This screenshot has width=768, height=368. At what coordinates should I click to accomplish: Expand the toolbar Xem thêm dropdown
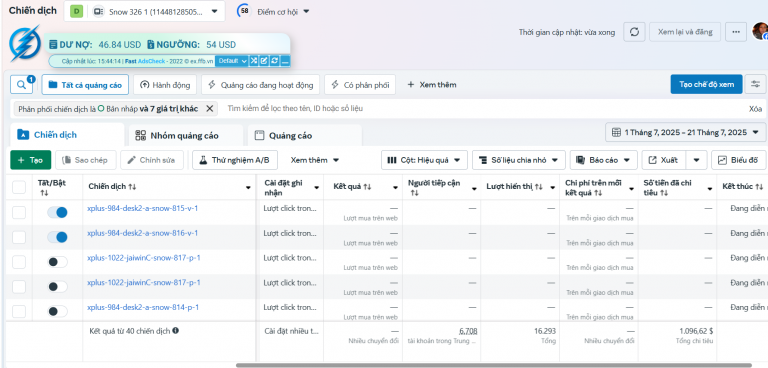coord(315,160)
